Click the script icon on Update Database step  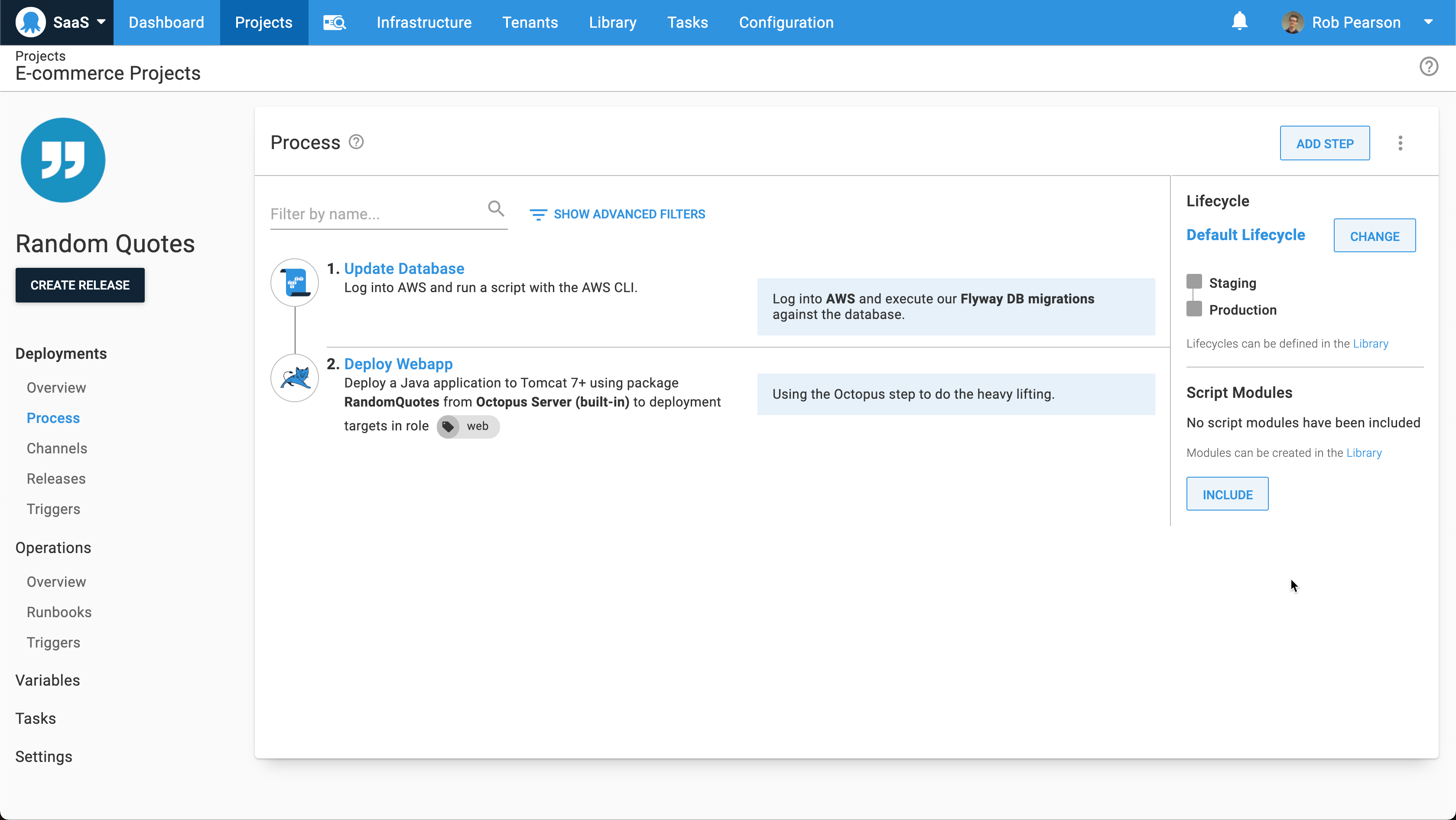tap(295, 282)
